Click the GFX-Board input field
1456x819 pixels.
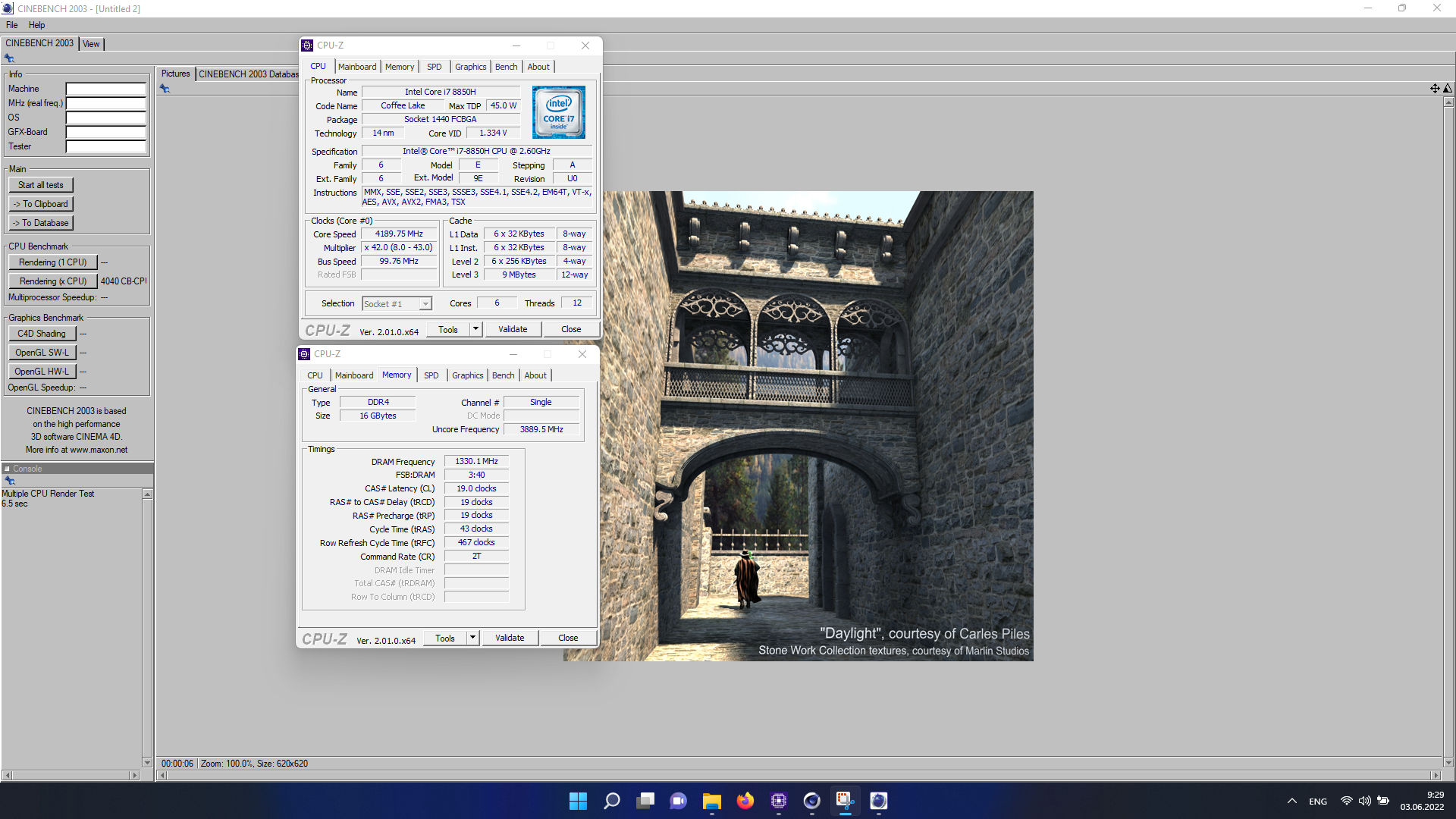[x=105, y=132]
